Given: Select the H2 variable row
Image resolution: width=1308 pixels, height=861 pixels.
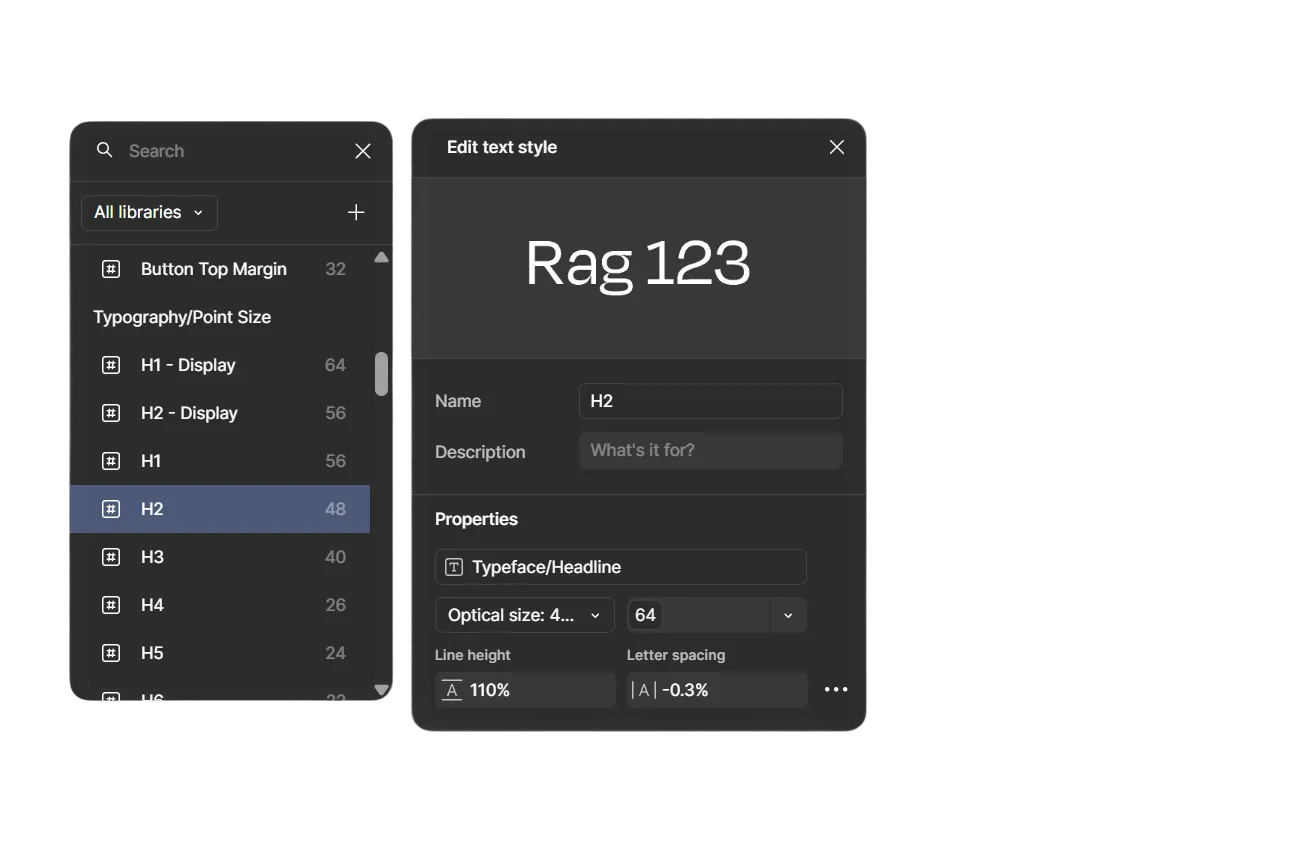Looking at the screenshot, I should tap(220, 509).
